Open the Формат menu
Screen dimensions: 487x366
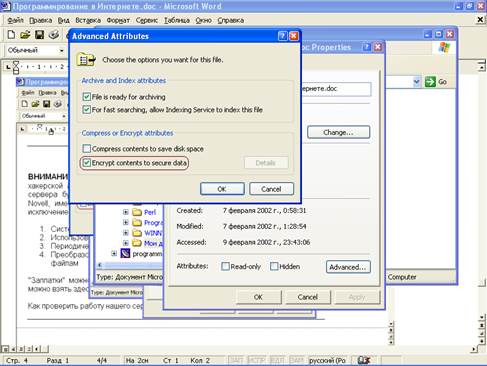[118, 20]
